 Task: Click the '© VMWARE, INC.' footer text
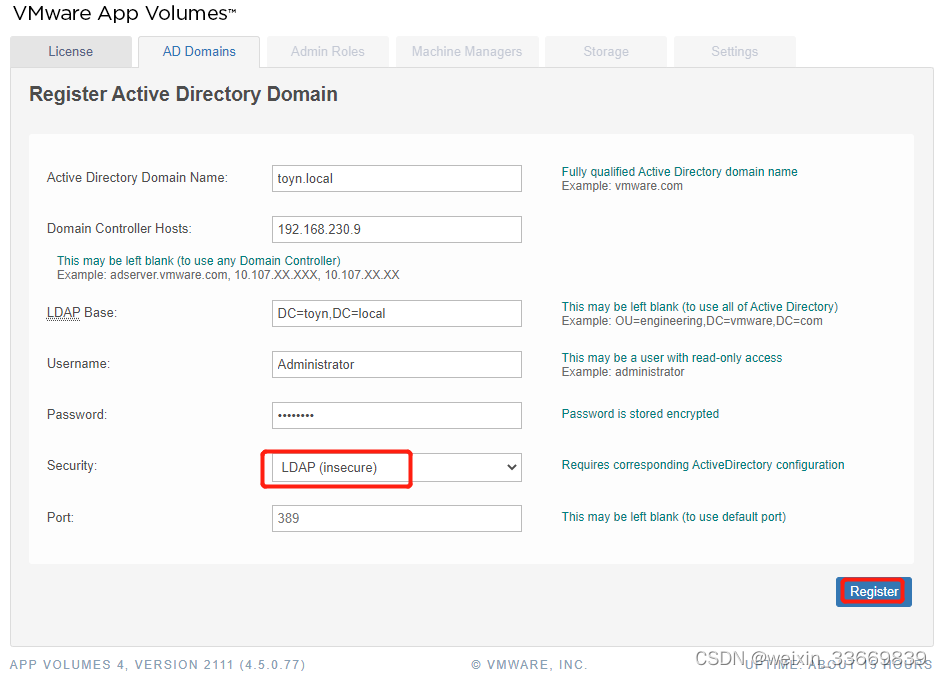tap(529, 664)
